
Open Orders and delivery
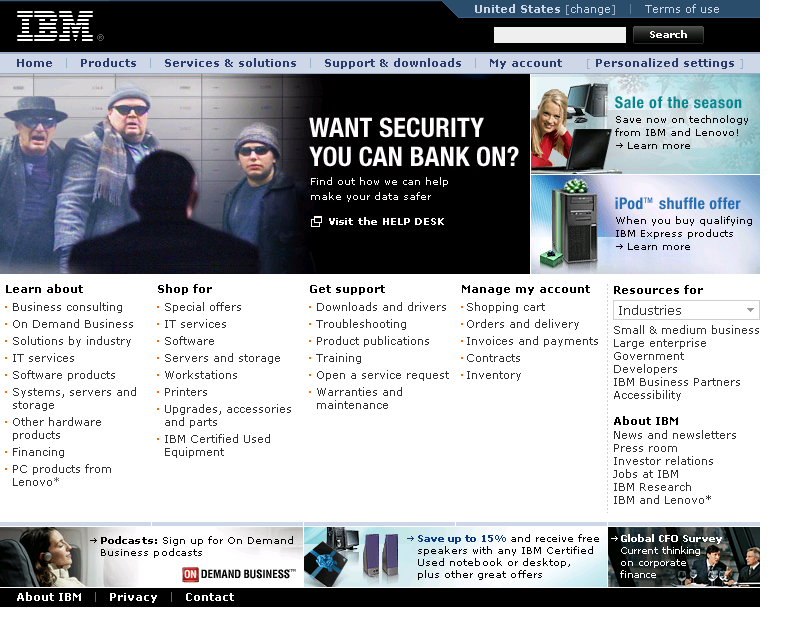[x=523, y=324]
